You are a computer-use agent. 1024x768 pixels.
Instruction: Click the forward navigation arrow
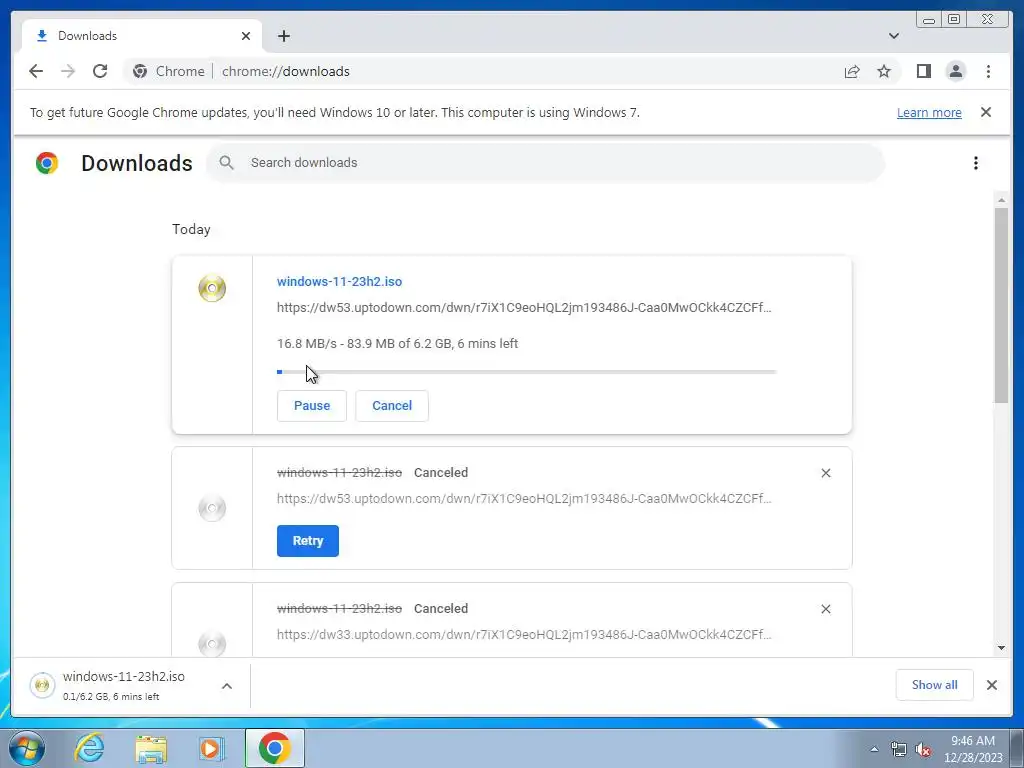[68, 71]
